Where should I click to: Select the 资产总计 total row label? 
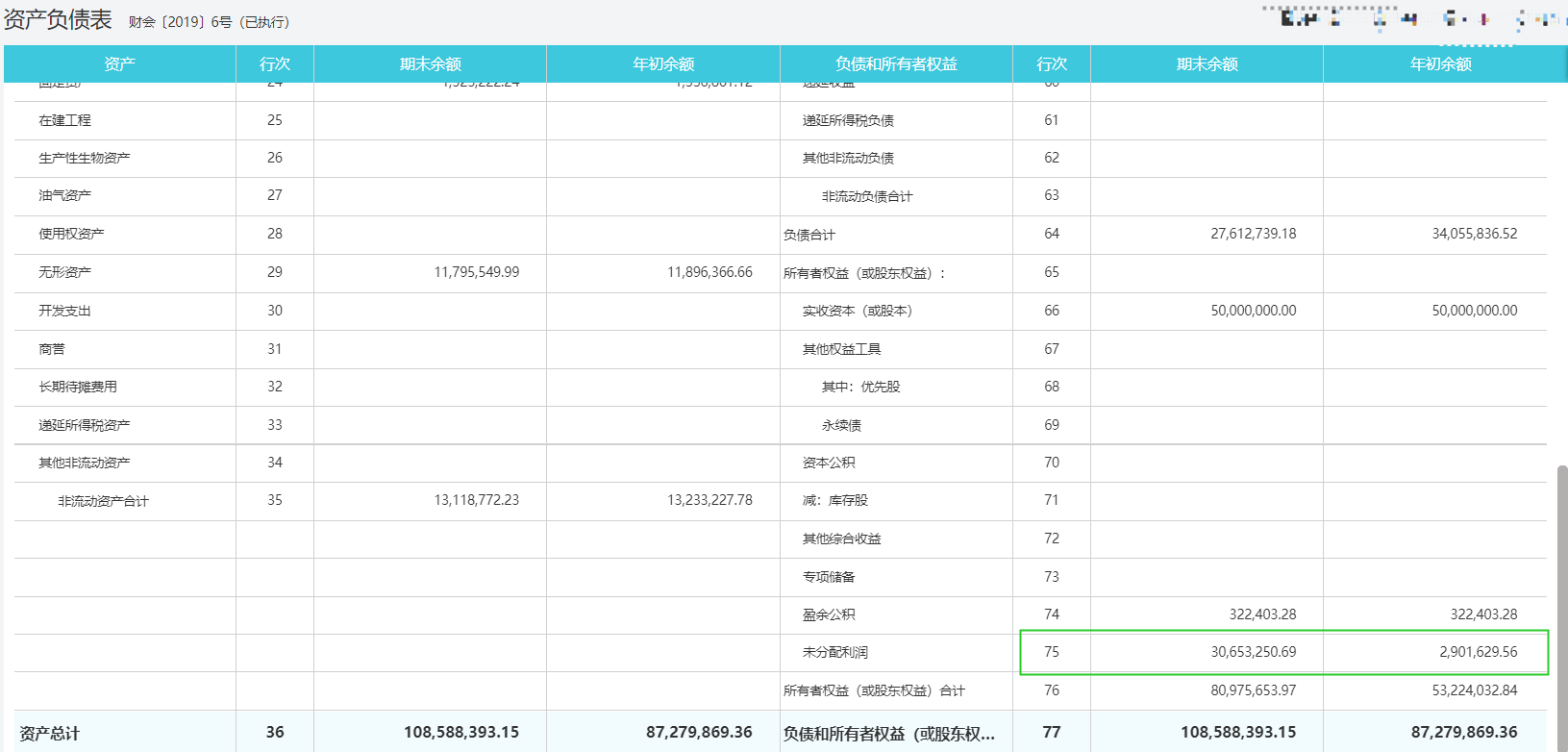(x=49, y=733)
